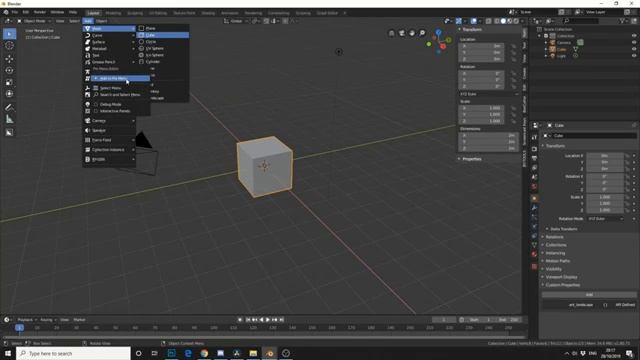Viewport: 640px width, 360px height.
Task: Click the pan view hand icon
Action: 412,33
